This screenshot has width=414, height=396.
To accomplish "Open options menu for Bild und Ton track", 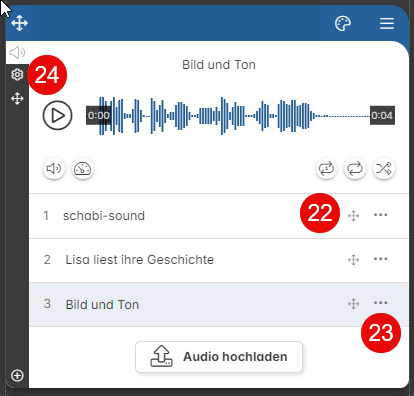I will 380,303.
